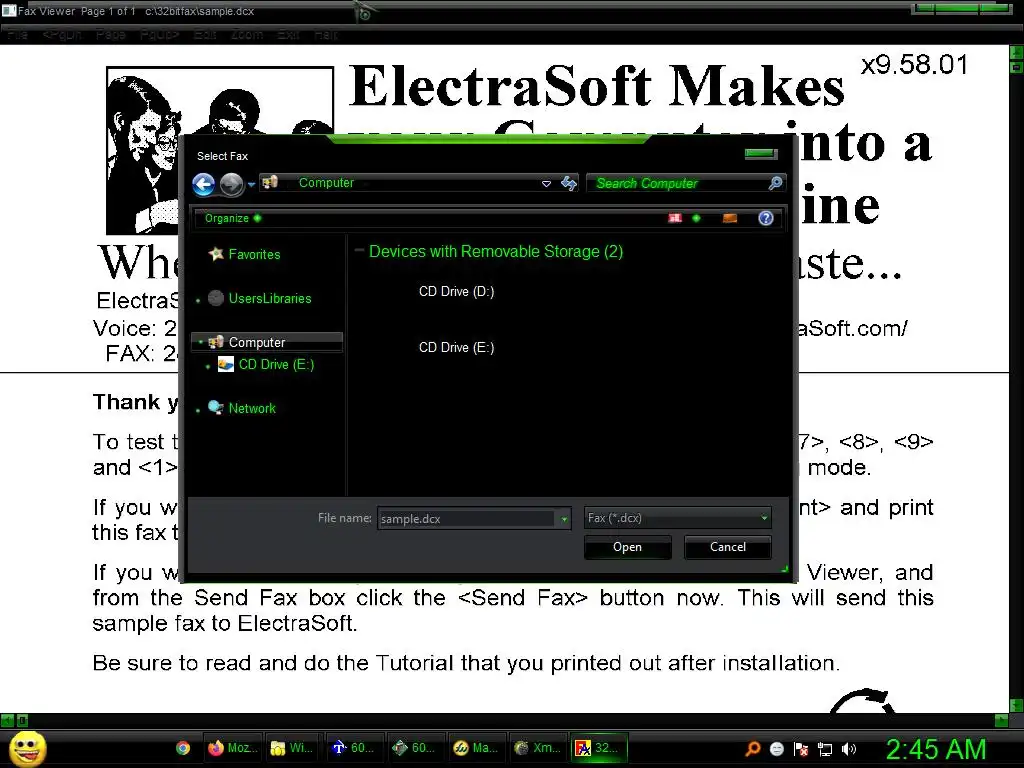Click the Network globe icon
The height and width of the screenshot is (768, 1024).
pos(216,408)
